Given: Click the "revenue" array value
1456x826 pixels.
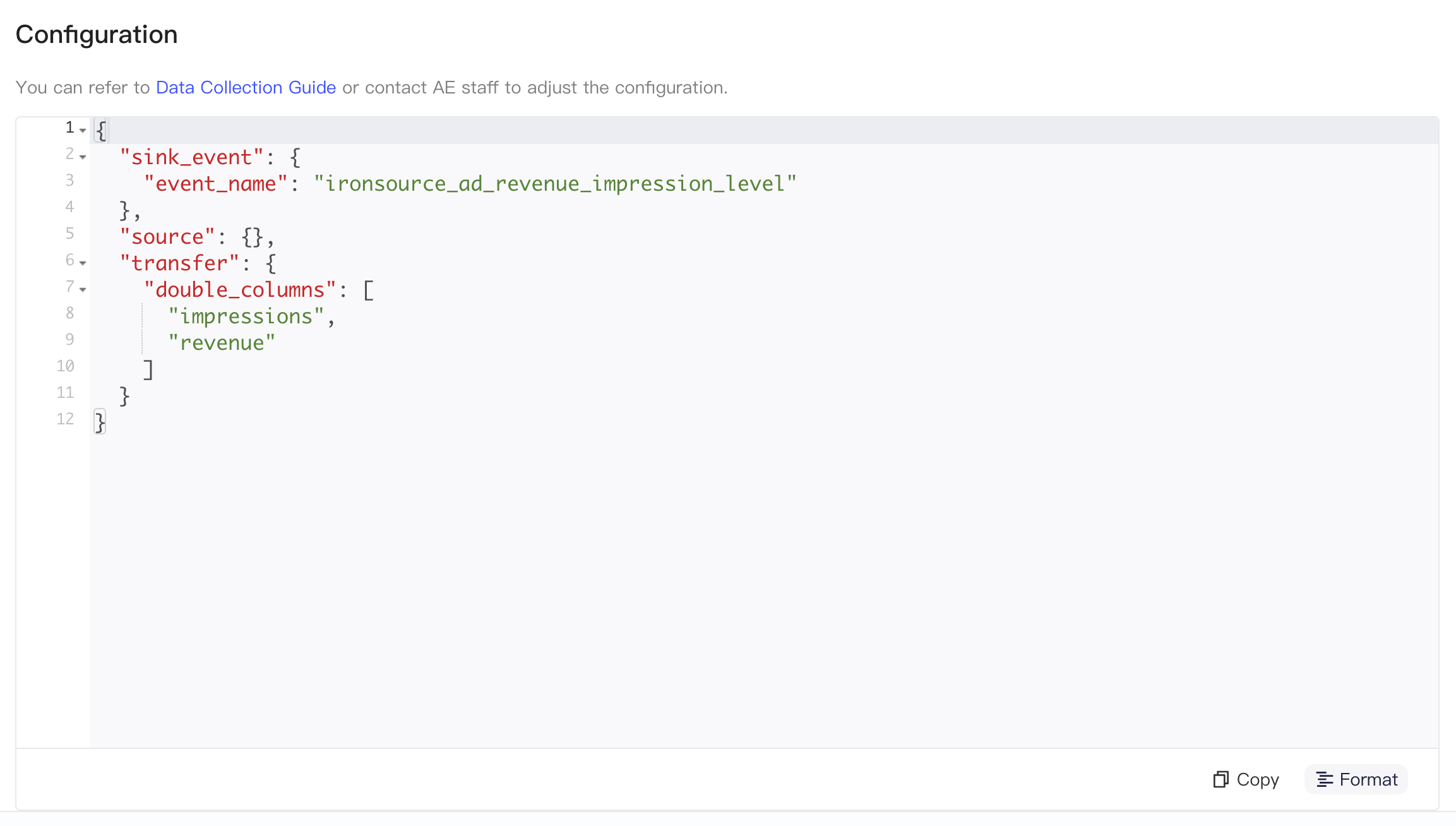Looking at the screenshot, I should pos(222,342).
